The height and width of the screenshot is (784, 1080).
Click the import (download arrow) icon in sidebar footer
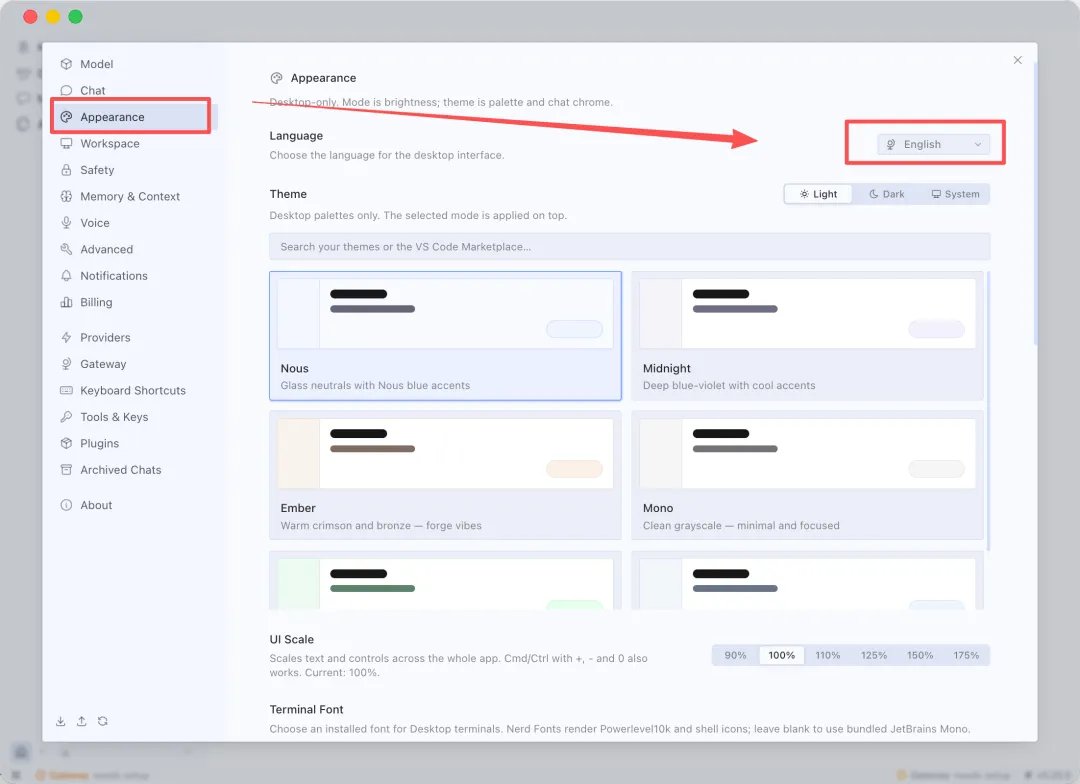pyautogui.click(x=61, y=721)
